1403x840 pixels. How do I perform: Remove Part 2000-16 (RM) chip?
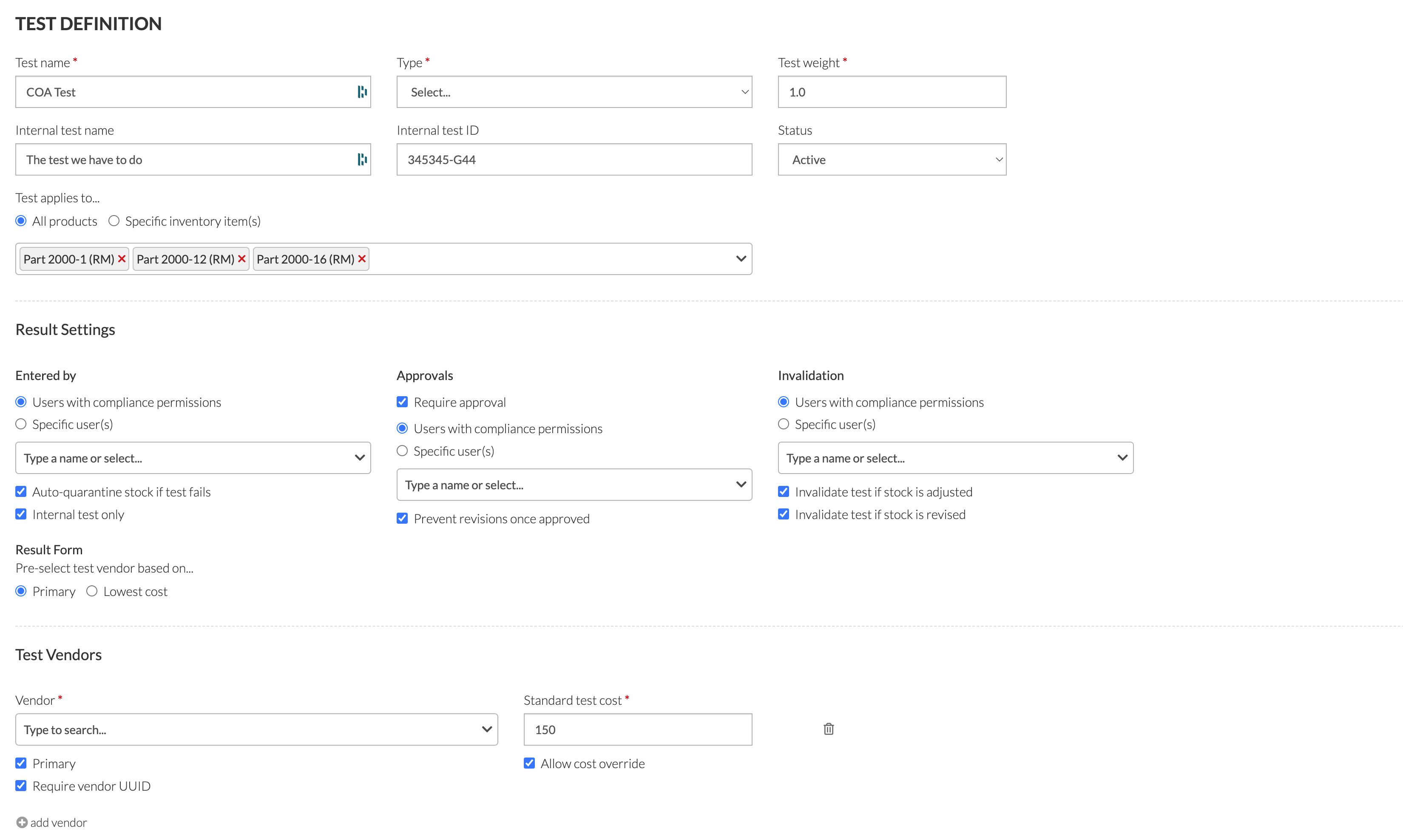(362, 259)
